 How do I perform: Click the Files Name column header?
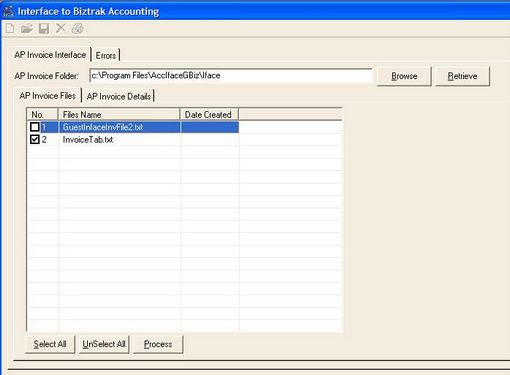(119, 115)
